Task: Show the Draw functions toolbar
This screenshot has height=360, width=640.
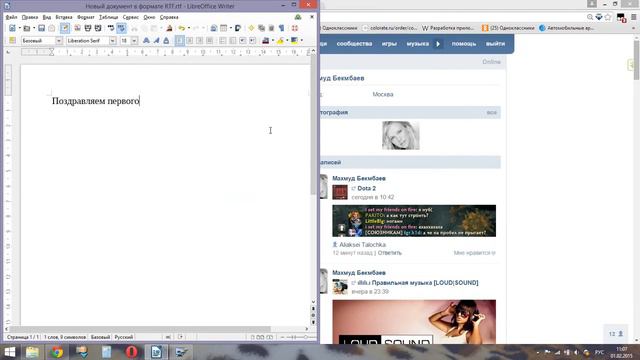Action: (238, 28)
